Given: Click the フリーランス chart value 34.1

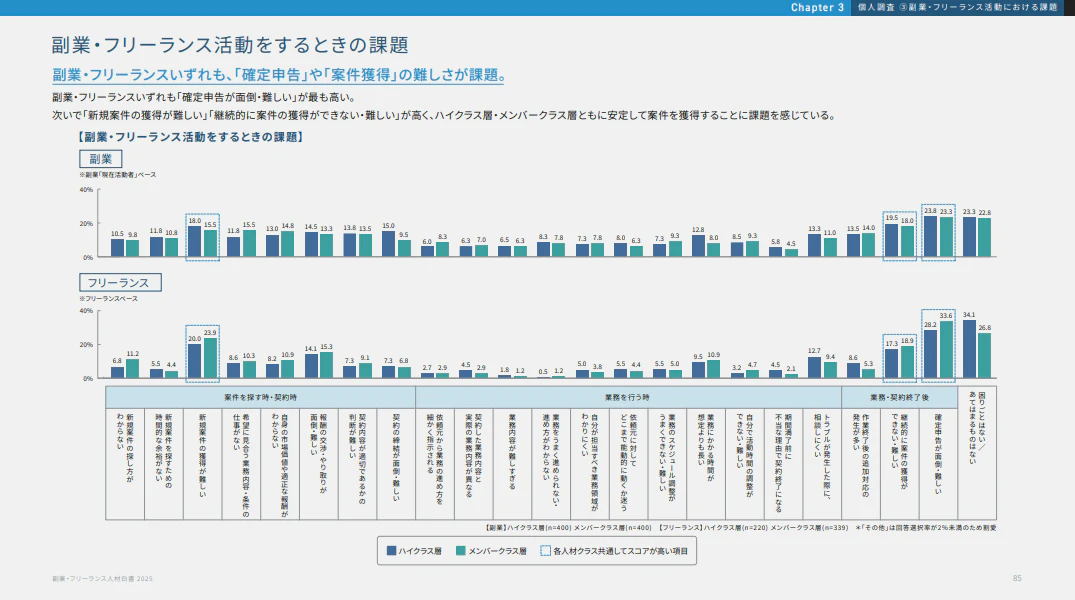Looking at the screenshot, I should (969, 315).
